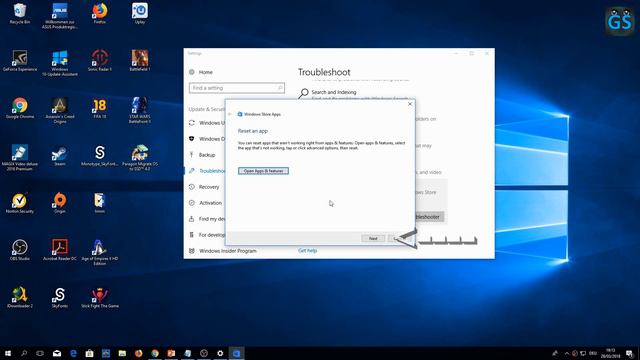This screenshot has width=640, height=360.
Task: Select the Battlefield 1 desktop icon
Action: pyautogui.click(x=140, y=61)
